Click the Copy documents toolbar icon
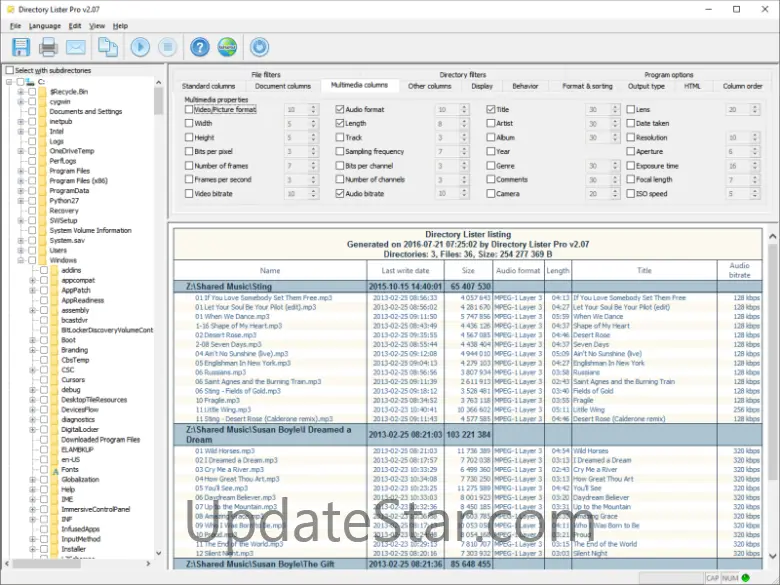This screenshot has width=780, height=585. coord(107,47)
